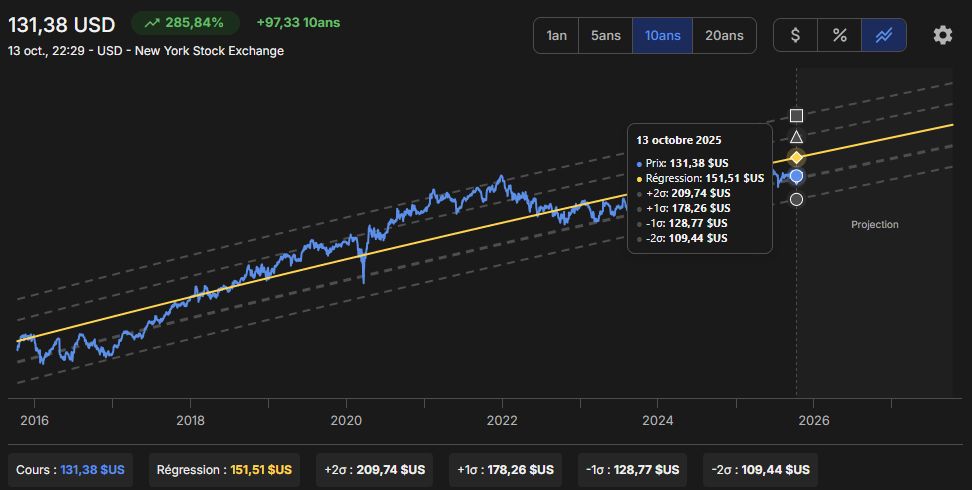Click the grey circle -1σ marker

pyautogui.click(x=797, y=199)
